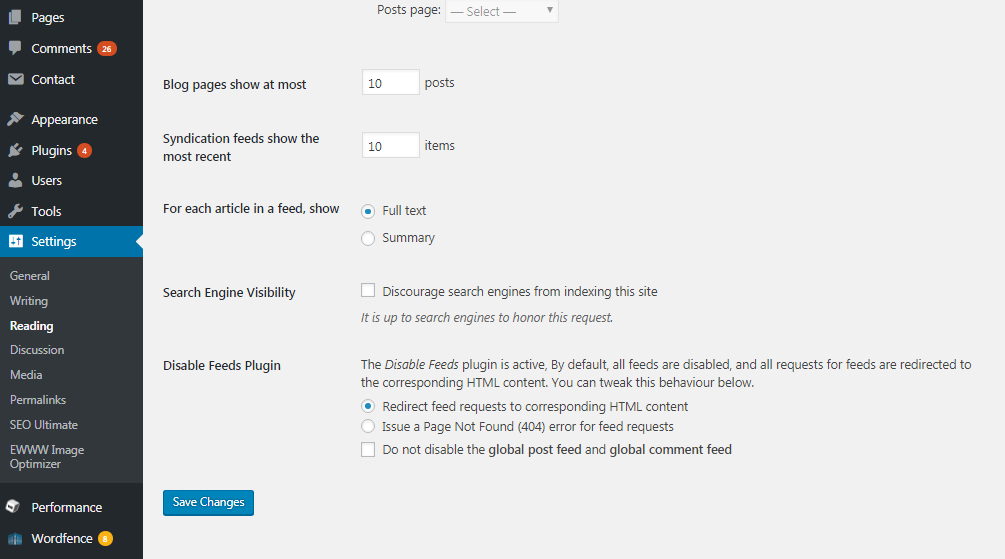
Task: Click the Pages icon in sidebar
Action: coord(15,17)
